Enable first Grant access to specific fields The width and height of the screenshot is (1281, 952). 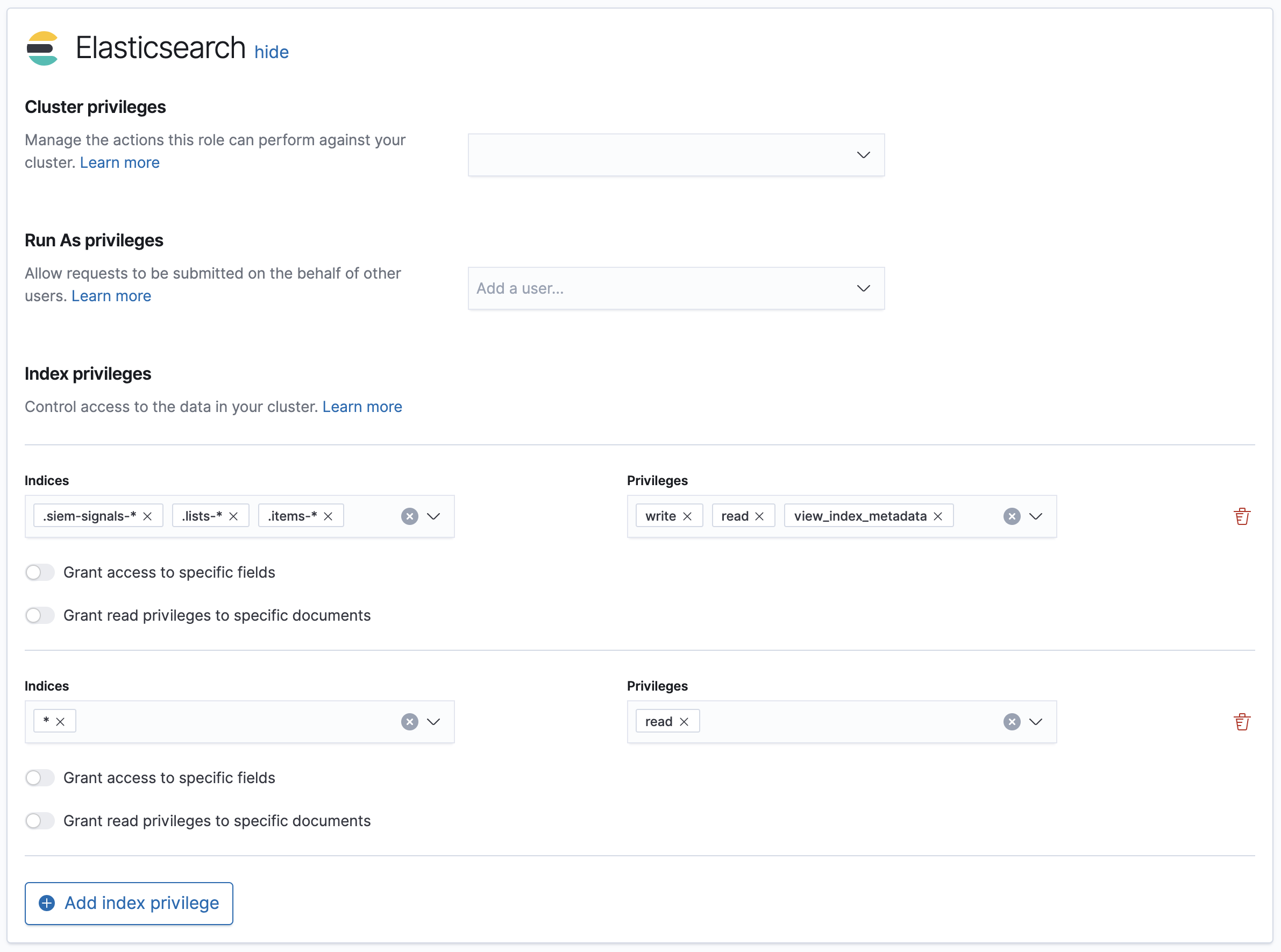tap(40, 572)
